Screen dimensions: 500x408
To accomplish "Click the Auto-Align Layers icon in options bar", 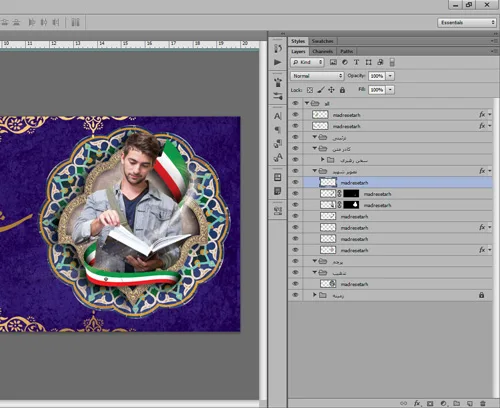I will tap(75, 22).
